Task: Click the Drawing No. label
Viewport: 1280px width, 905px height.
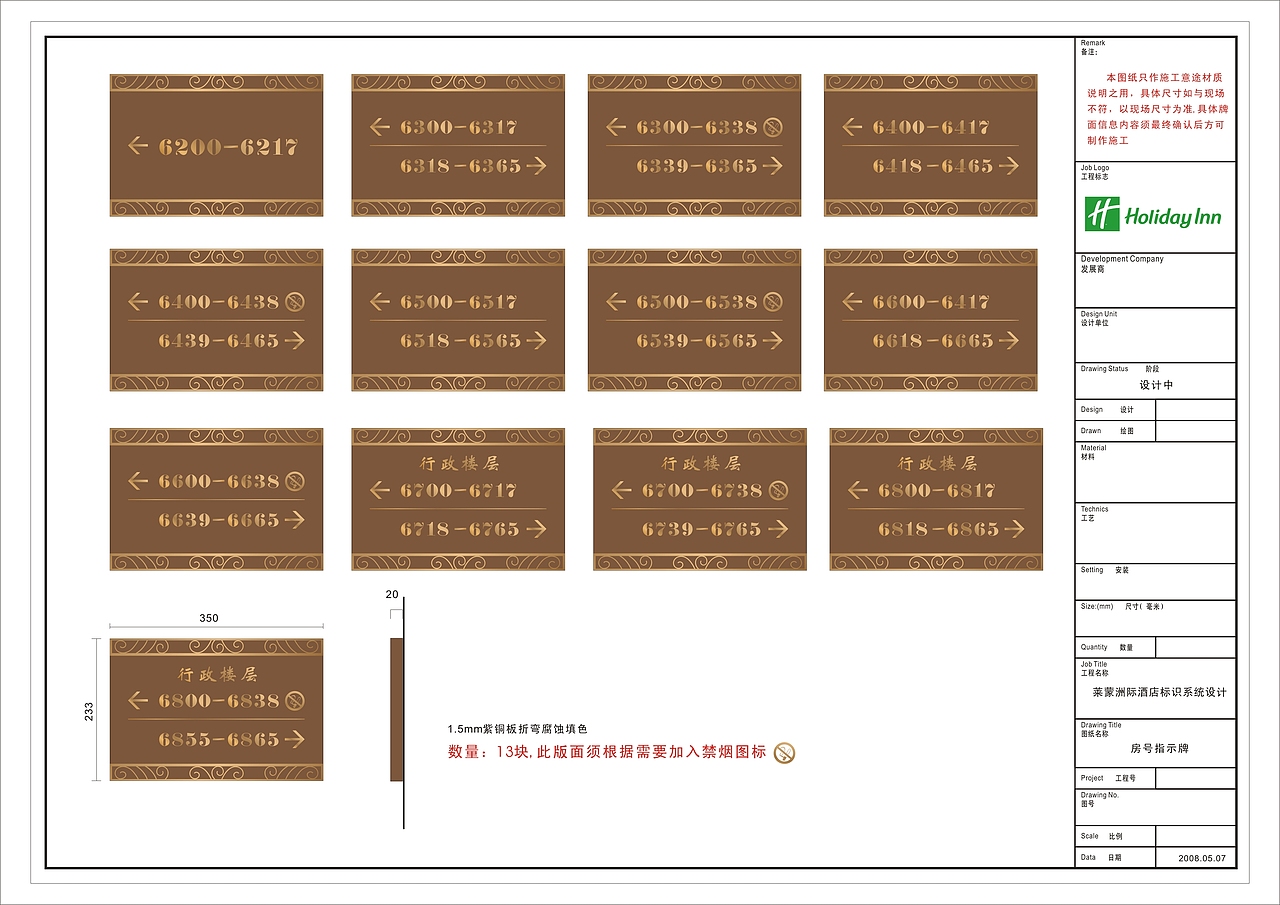Action: tap(1100, 795)
